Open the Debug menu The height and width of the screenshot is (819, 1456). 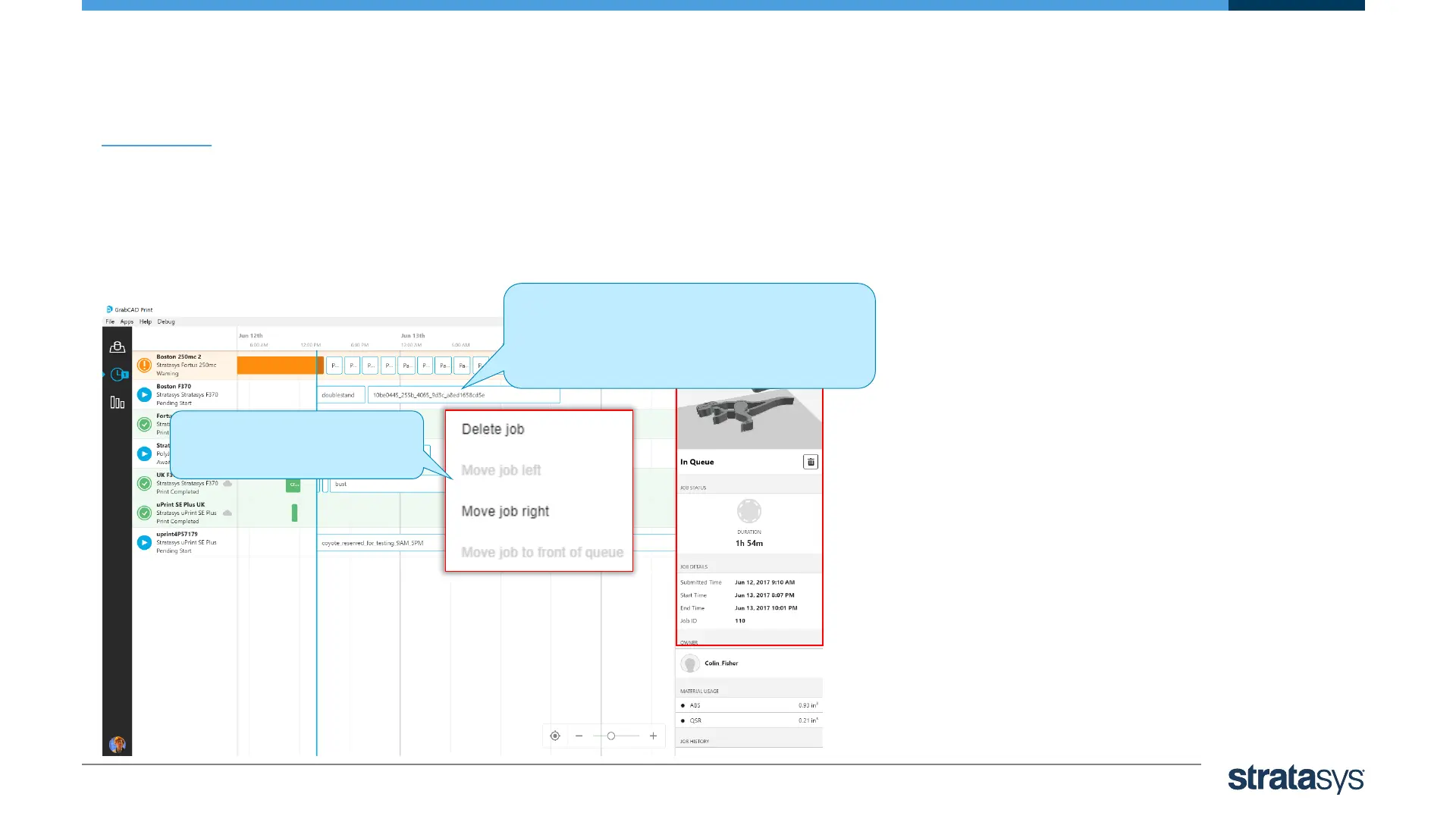(166, 322)
